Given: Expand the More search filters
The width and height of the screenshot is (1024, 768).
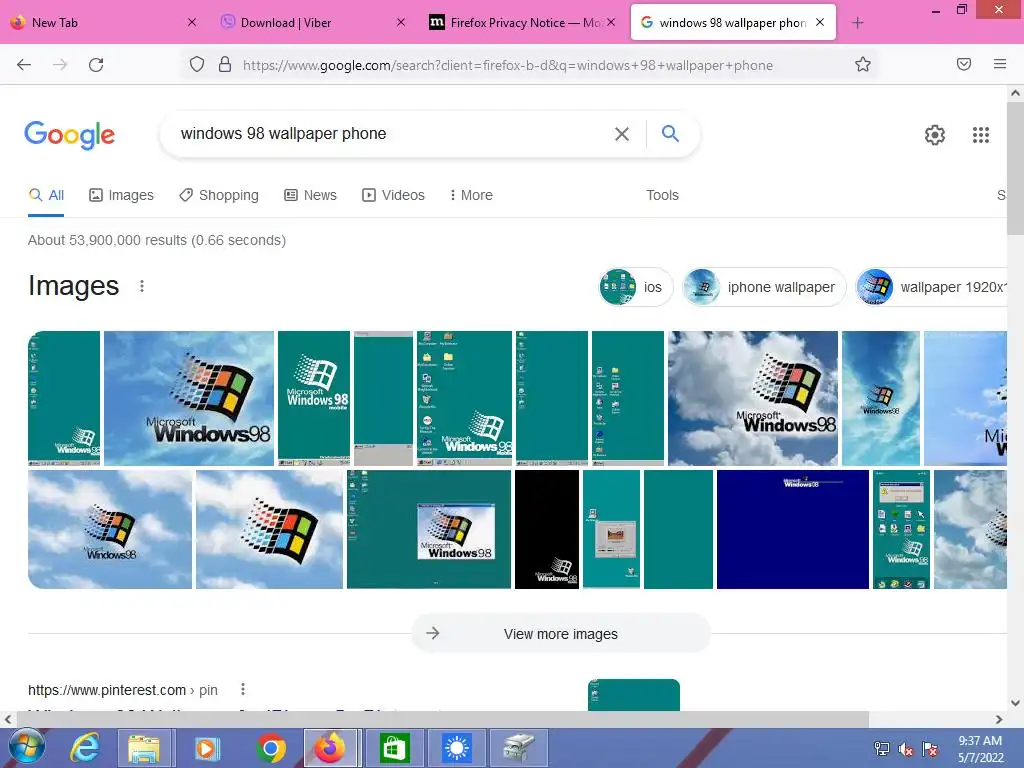Looking at the screenshot, I should pos(471,195).
